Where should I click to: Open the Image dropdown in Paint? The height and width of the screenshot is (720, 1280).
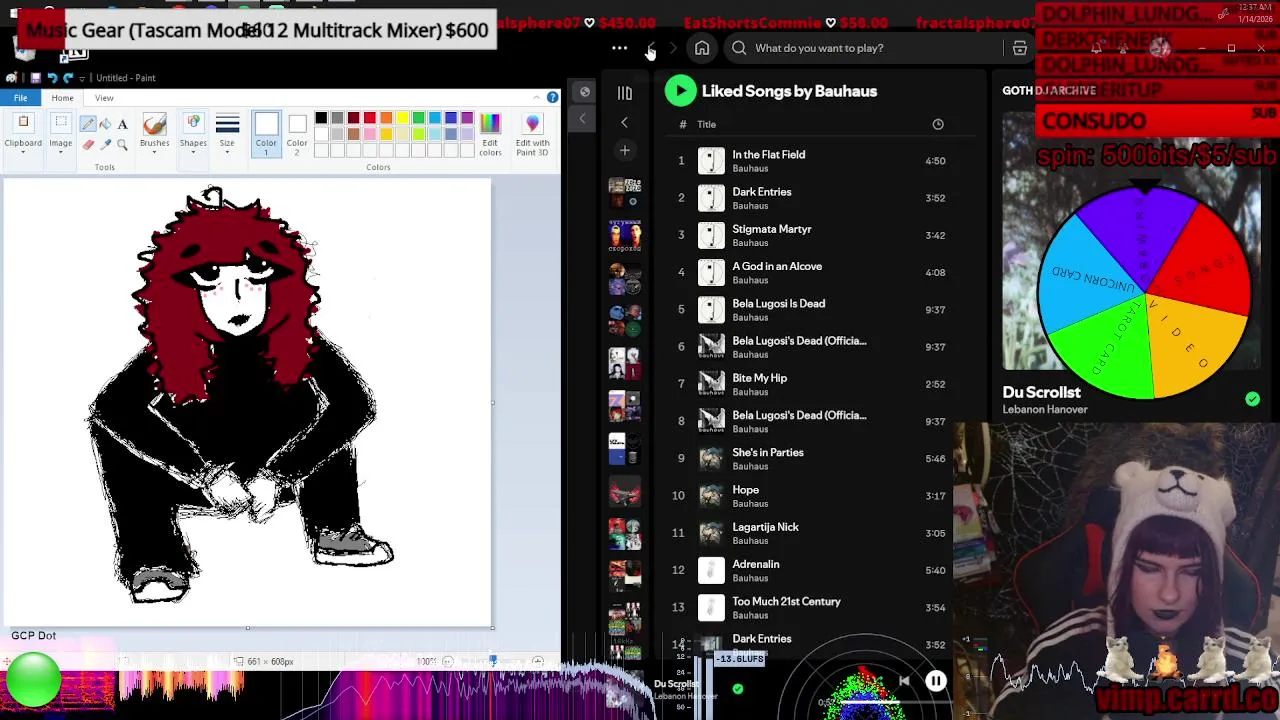[x=60, y=134]
